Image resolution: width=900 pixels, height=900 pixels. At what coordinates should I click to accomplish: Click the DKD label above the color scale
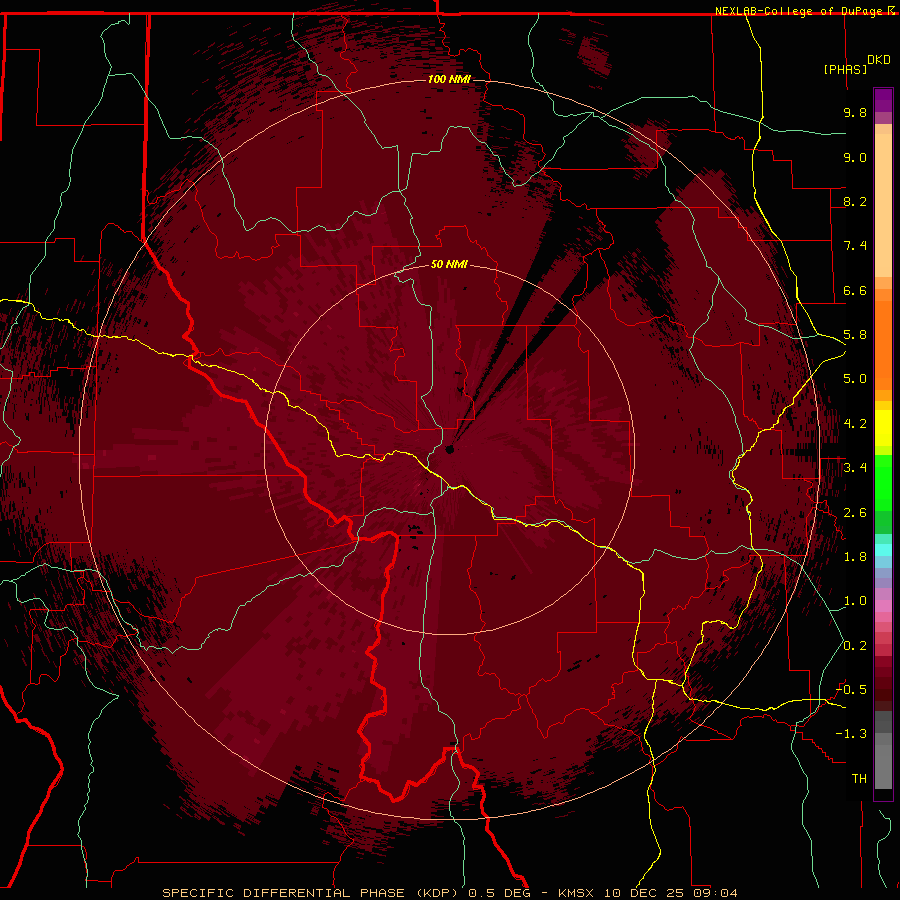point(879,60)
